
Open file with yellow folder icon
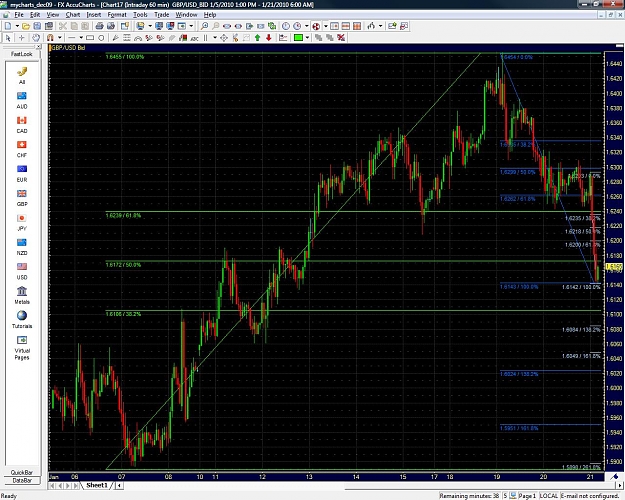(x=26, y=26)
